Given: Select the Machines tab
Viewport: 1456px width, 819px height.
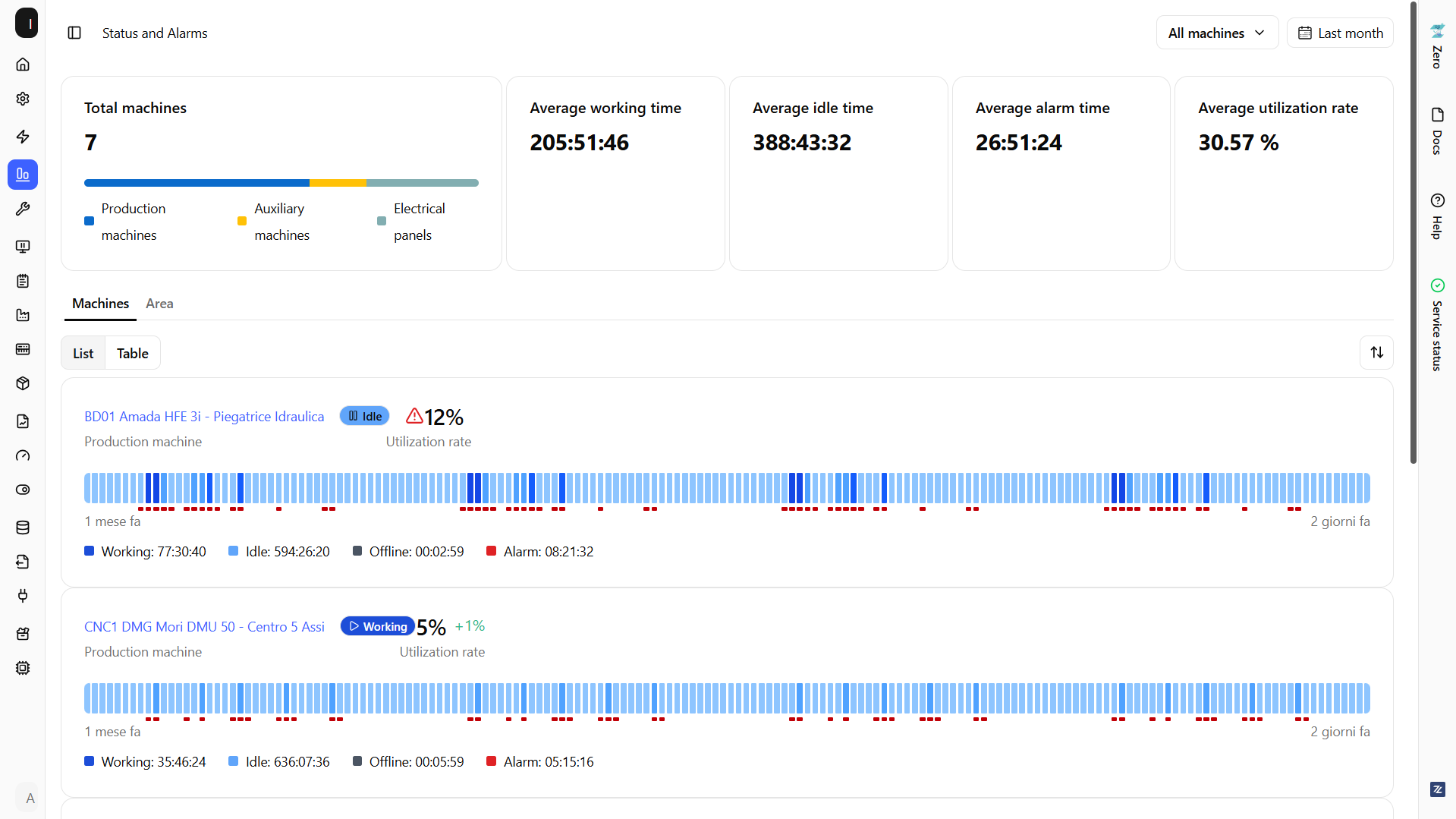Looking at the screenshot, I should coord(100,304).
